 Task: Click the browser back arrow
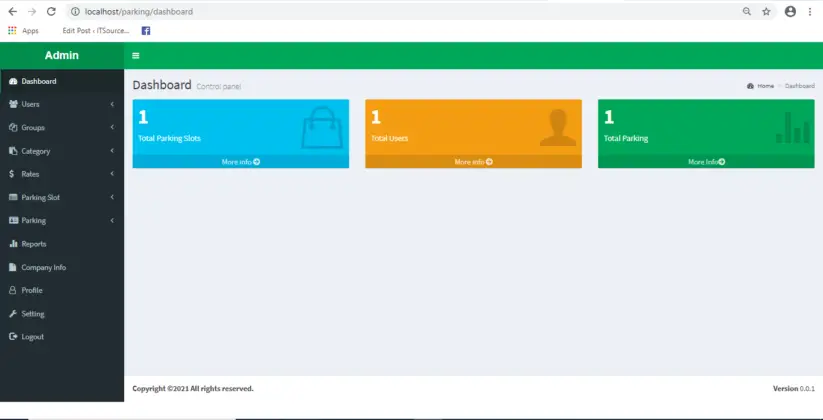[x=13, y=12]
